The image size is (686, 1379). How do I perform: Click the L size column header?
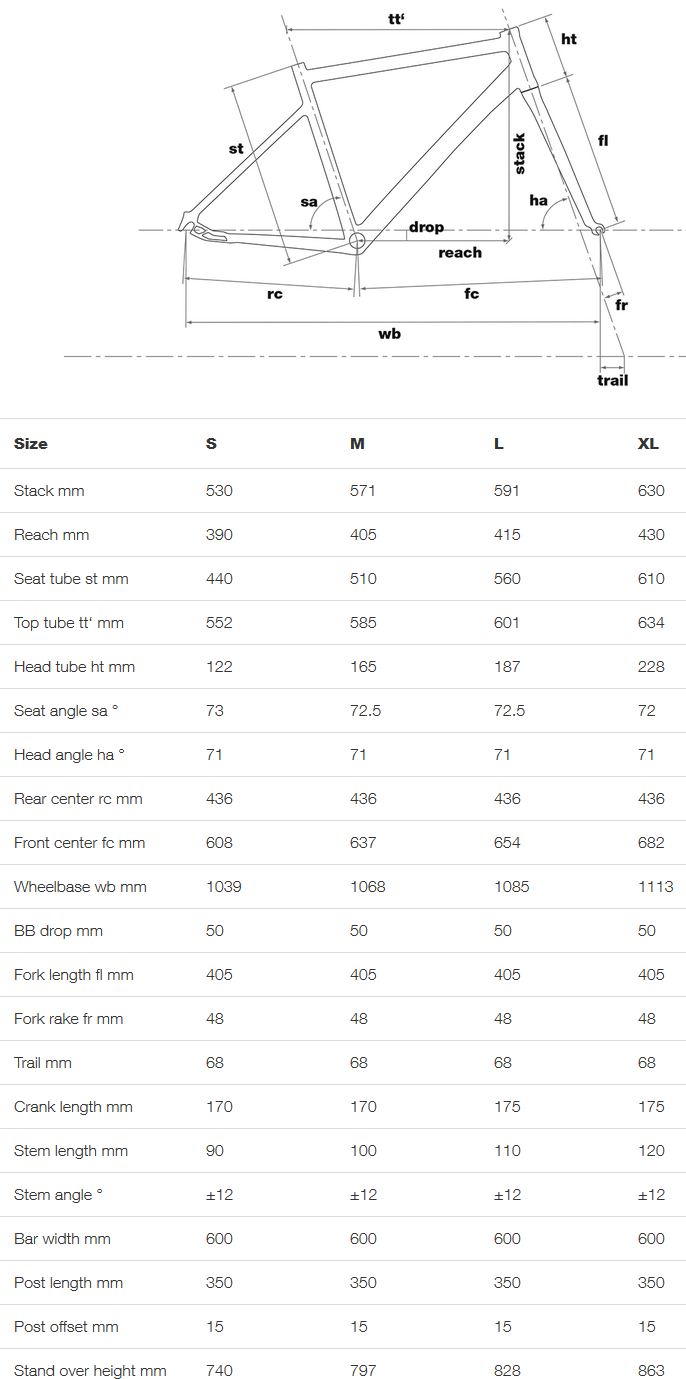click(x=499, y=443)
